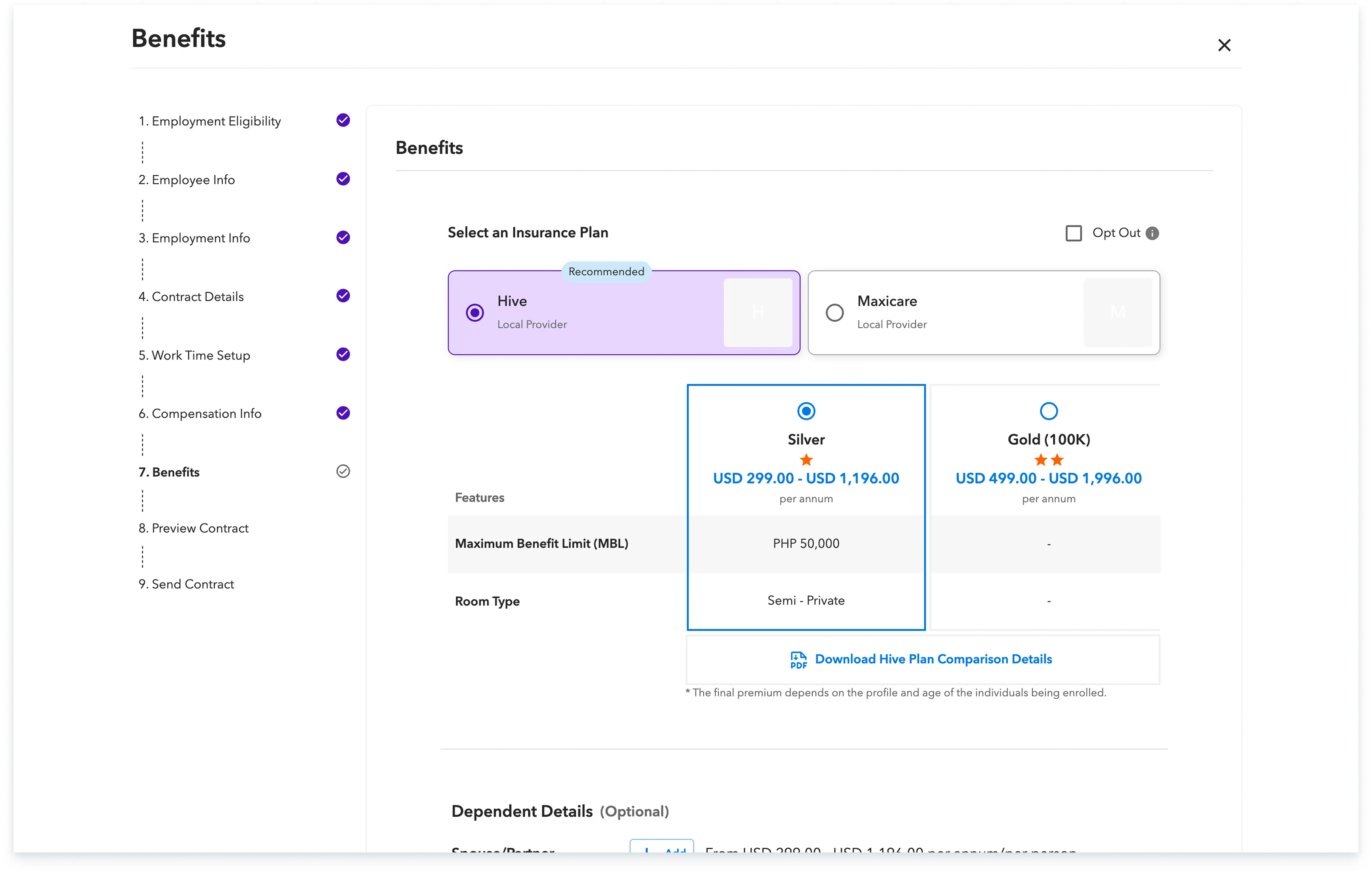The image size is (1372, 875).
Task: Open step 5 Work Time Setup
Action: tap(194, 355)
